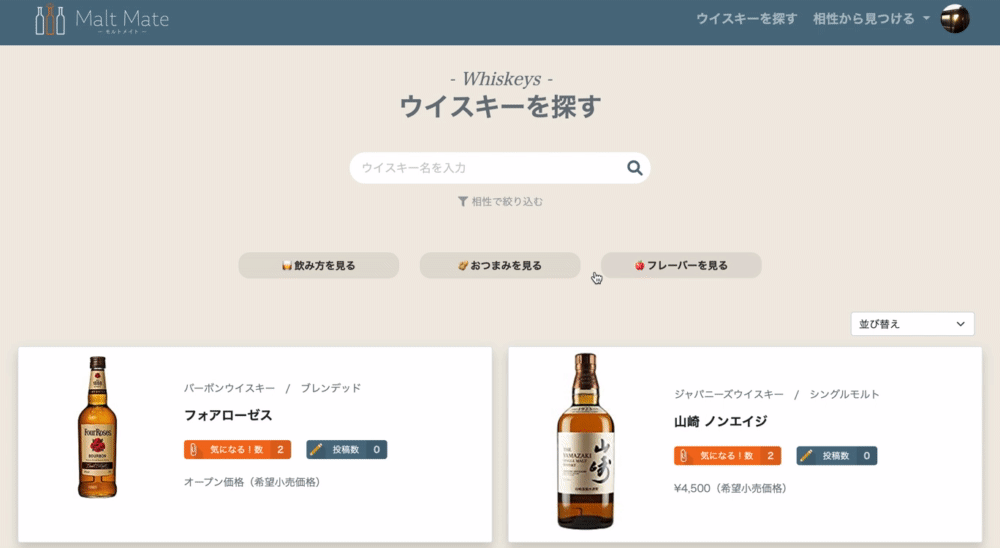Click the clip icon on 山崎 気になる badge
Screen dimensions: 1000x548
point(684,455)
